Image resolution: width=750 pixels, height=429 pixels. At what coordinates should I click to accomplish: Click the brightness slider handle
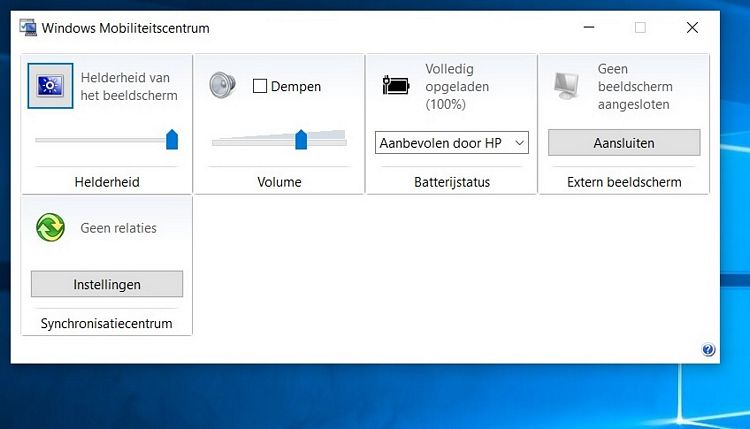coord(172,140)
